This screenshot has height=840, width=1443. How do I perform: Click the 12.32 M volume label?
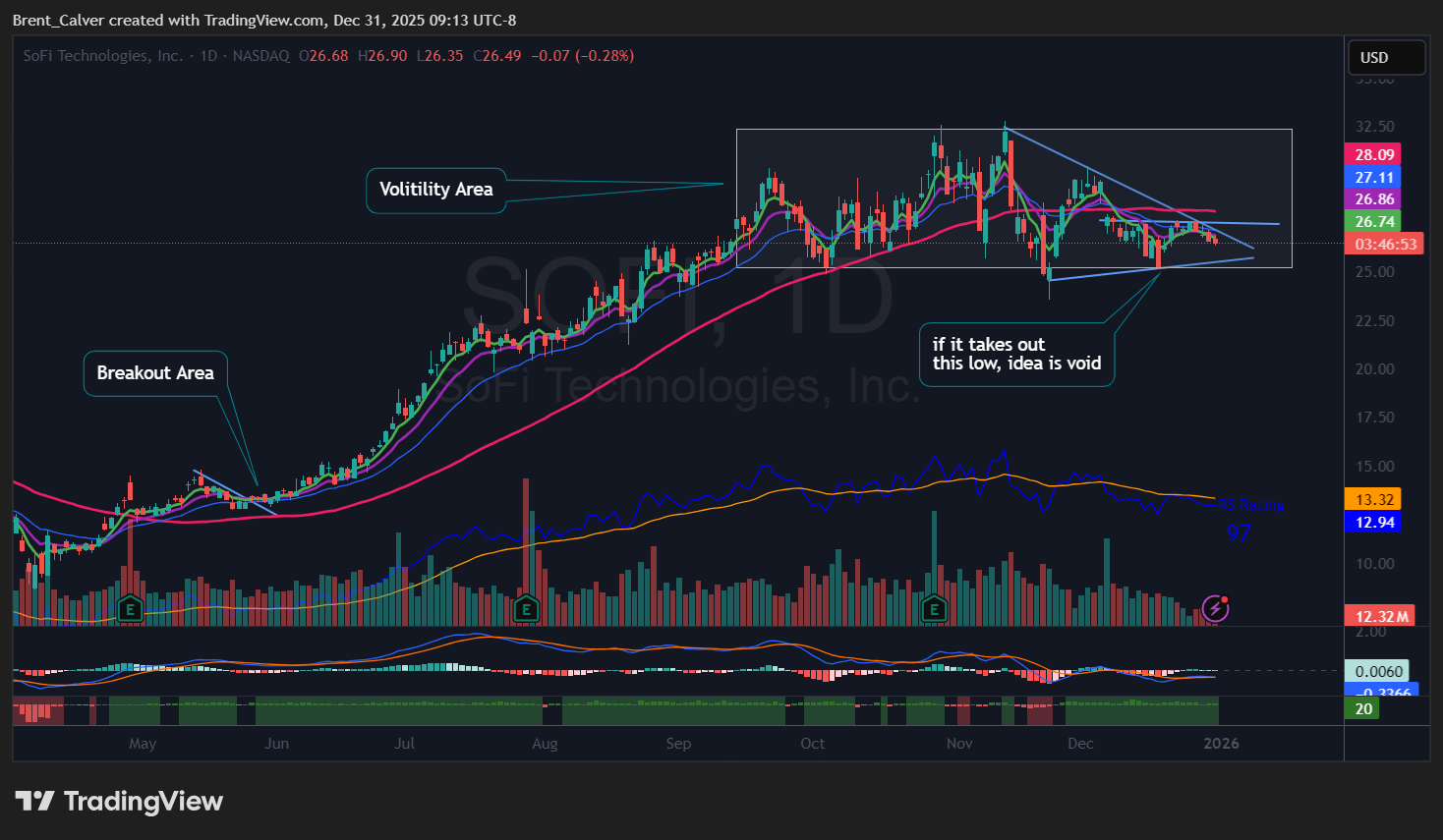click(x=1380, y=616)
